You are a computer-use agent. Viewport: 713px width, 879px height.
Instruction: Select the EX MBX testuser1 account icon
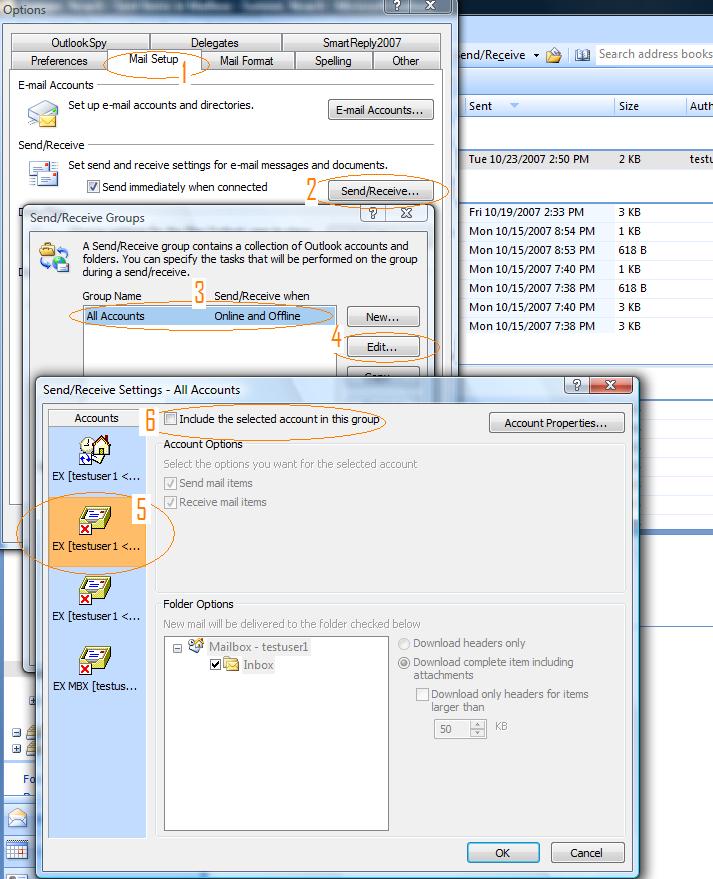pyautogui.click(x=95, y=660)
